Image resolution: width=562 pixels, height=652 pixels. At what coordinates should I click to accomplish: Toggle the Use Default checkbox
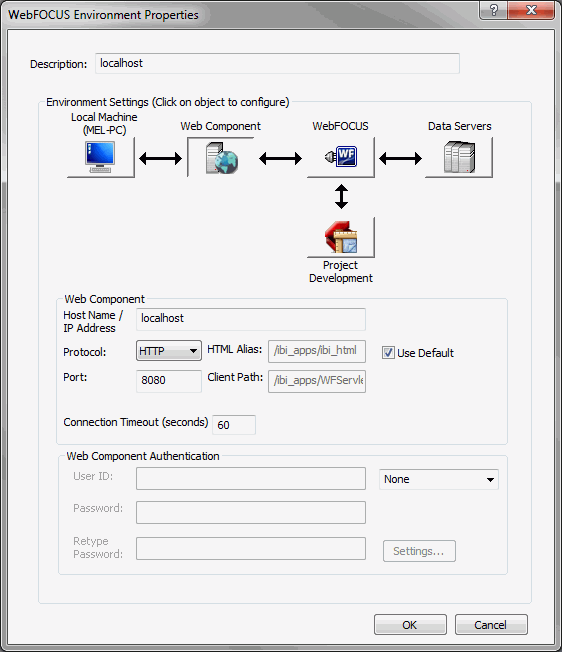[388, 353]
